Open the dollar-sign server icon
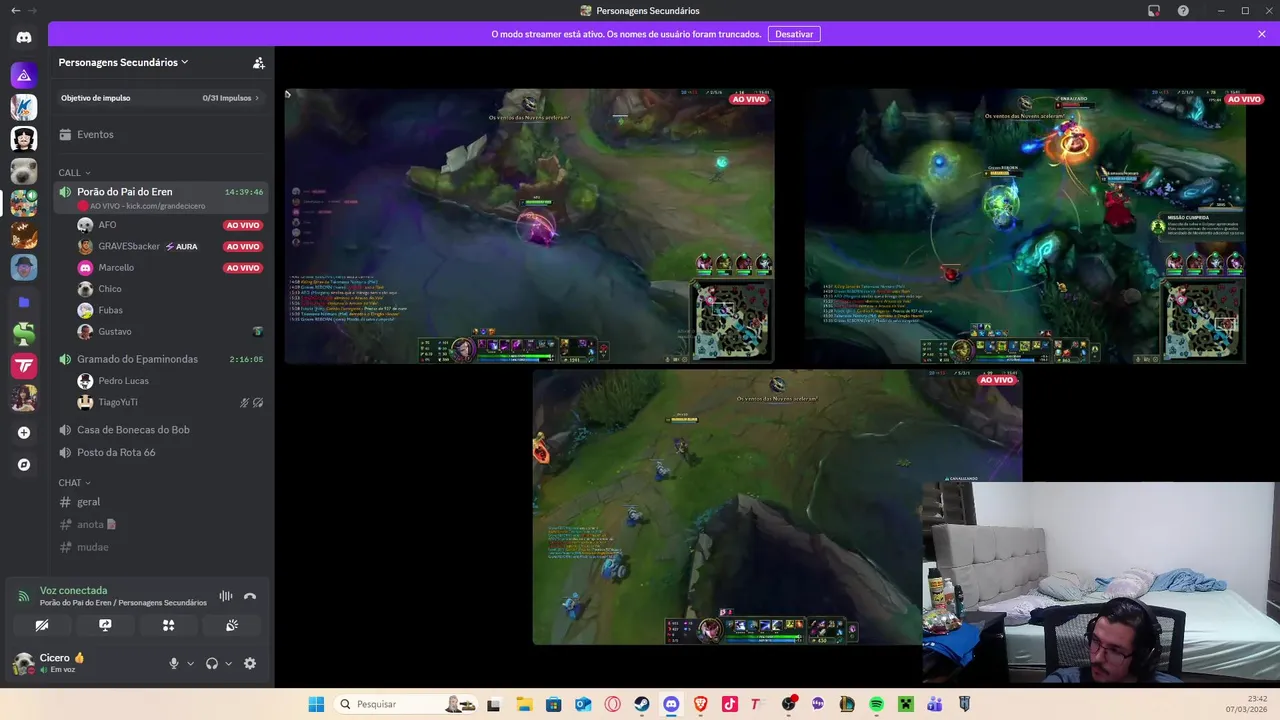Screen dimensions: 1280x720 pyautogui.click(x=24, y=334)
